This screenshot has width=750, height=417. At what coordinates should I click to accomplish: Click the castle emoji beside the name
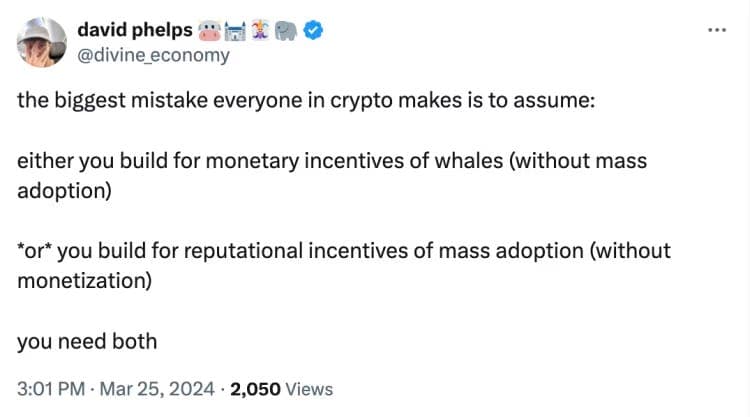coord(235,31)
